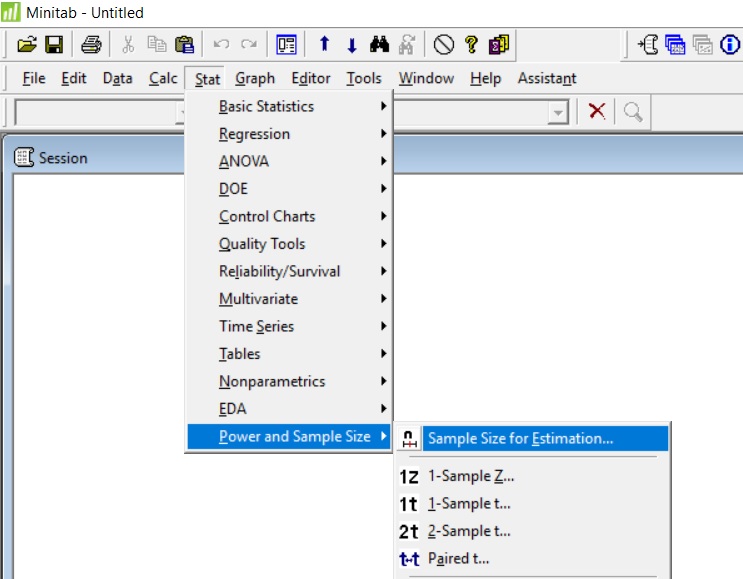The image size is (743, 579).
Task: Open the Tools menu
Action: pos(363,78)
